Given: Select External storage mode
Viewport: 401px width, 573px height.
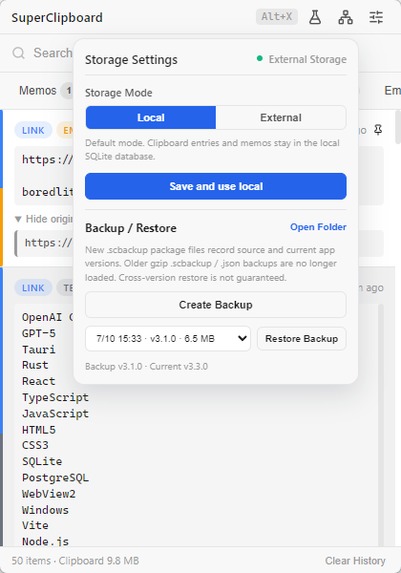Looking at the screenshot, I should [x=281, y=117].
